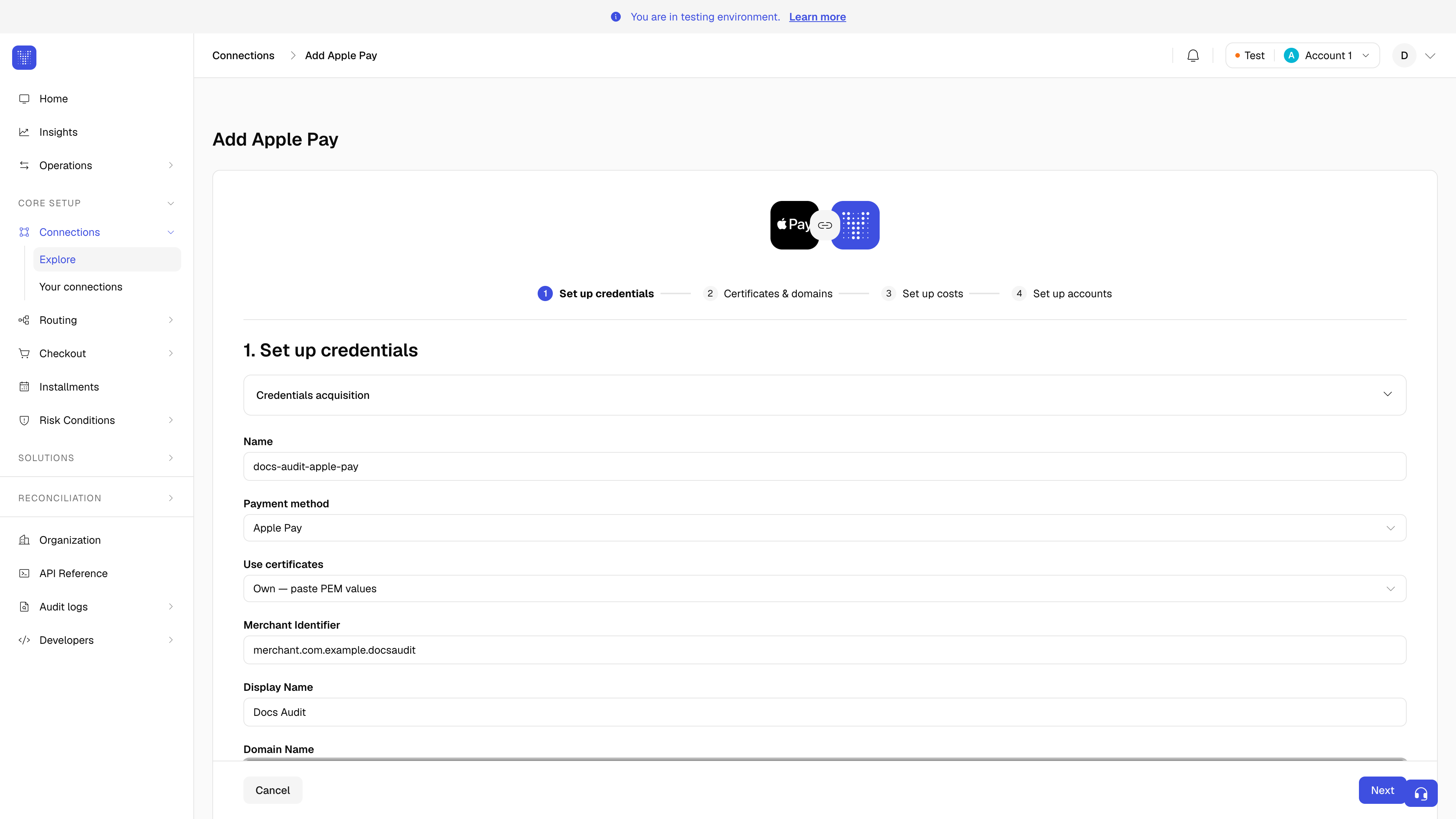Click the Apple Pay logo tile
This screenshot has width=1456, height=819.
pyautogui.click(x=794, y=225)
